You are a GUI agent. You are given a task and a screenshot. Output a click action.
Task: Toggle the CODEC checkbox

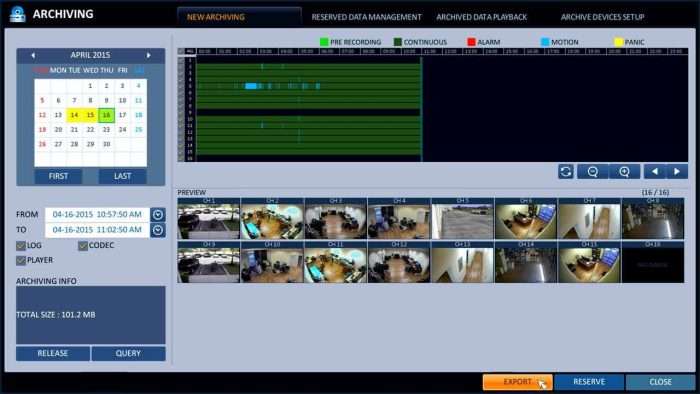click(83, 246)
